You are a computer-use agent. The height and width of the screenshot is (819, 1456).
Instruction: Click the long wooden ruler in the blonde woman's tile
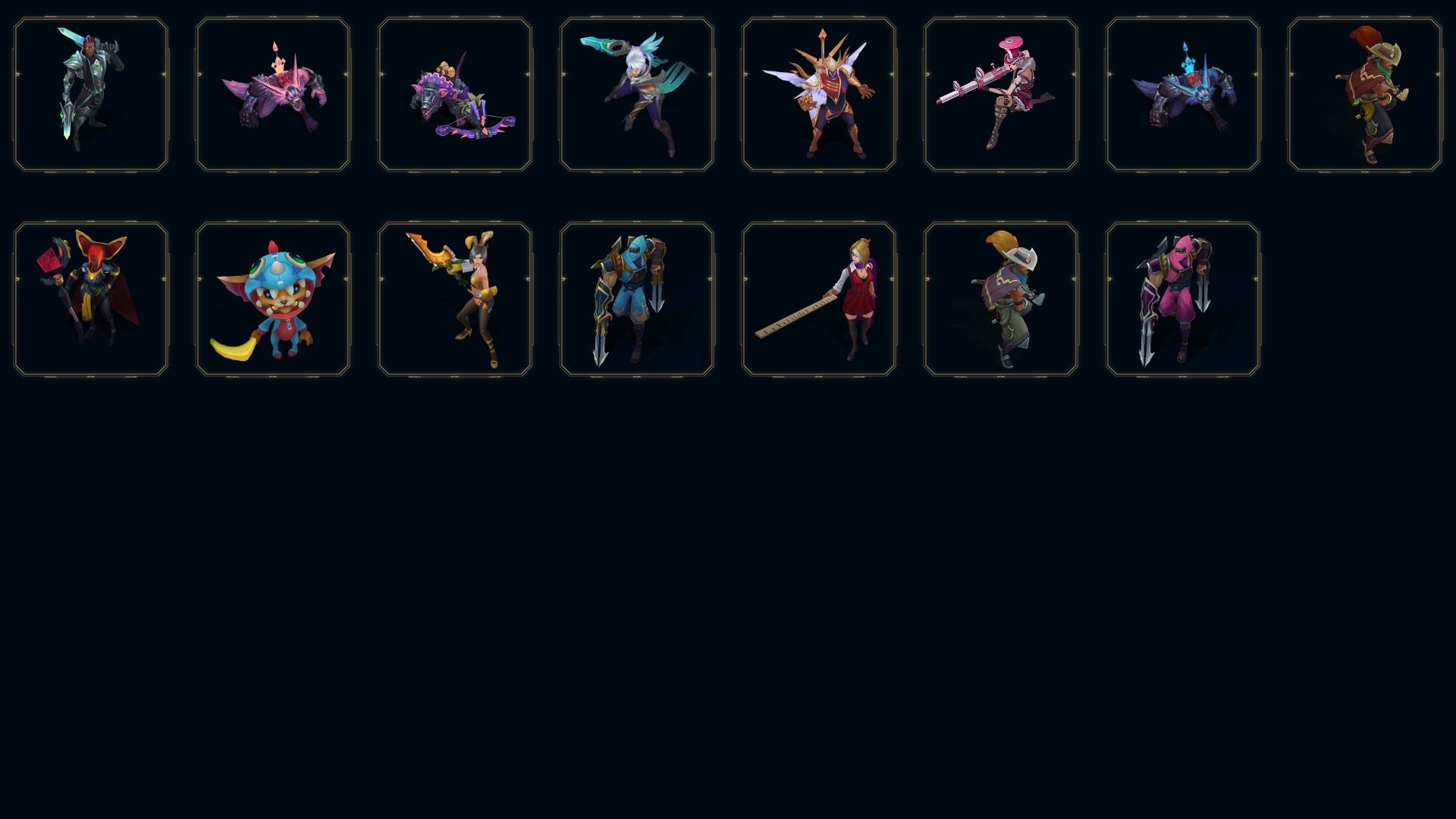795,317
